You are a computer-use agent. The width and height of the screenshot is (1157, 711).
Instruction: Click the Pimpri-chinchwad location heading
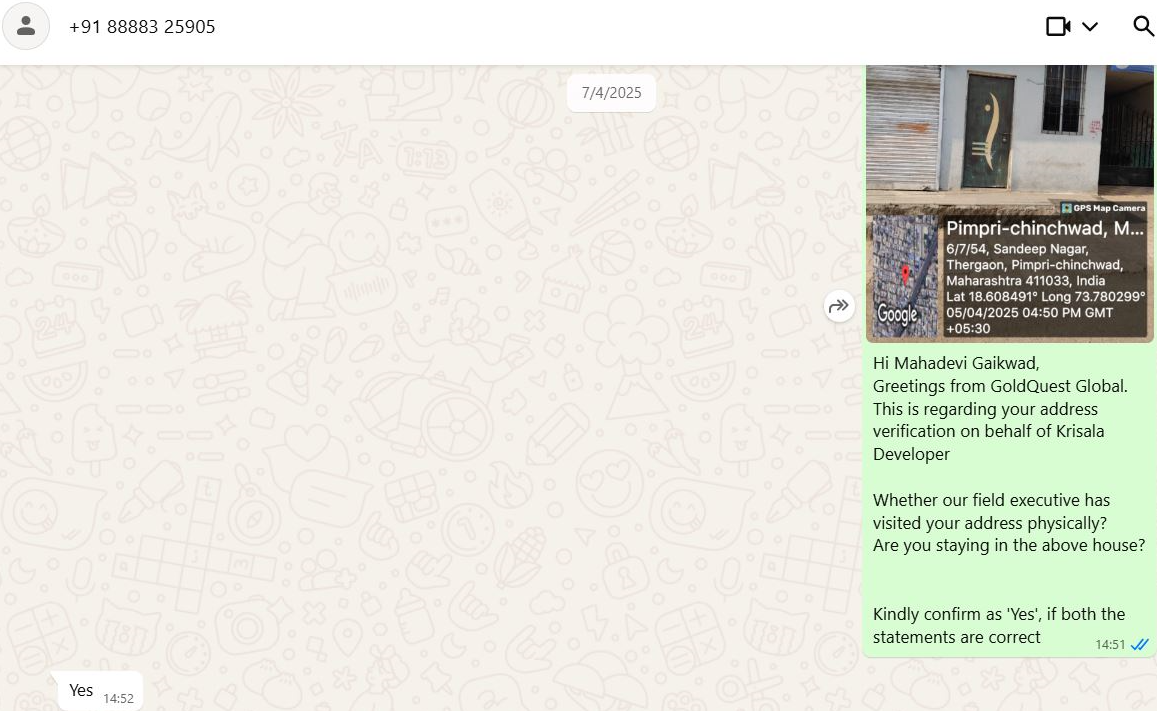pyautogui.click(x=1045, y=228)
